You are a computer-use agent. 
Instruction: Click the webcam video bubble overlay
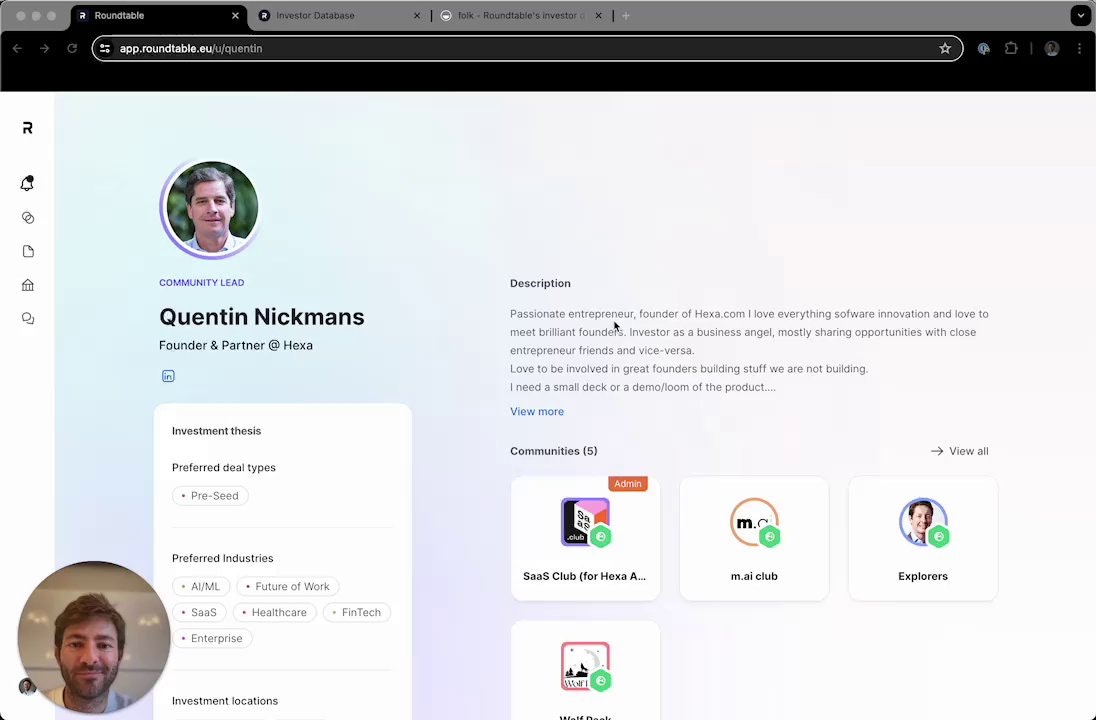94,638
